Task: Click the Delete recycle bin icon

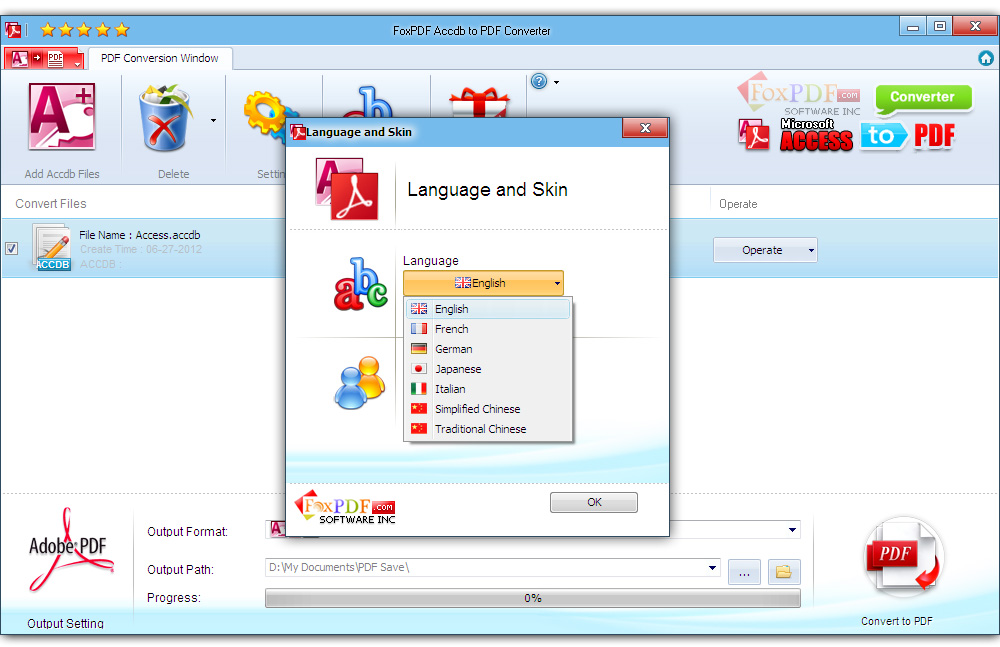Action: 165,118
